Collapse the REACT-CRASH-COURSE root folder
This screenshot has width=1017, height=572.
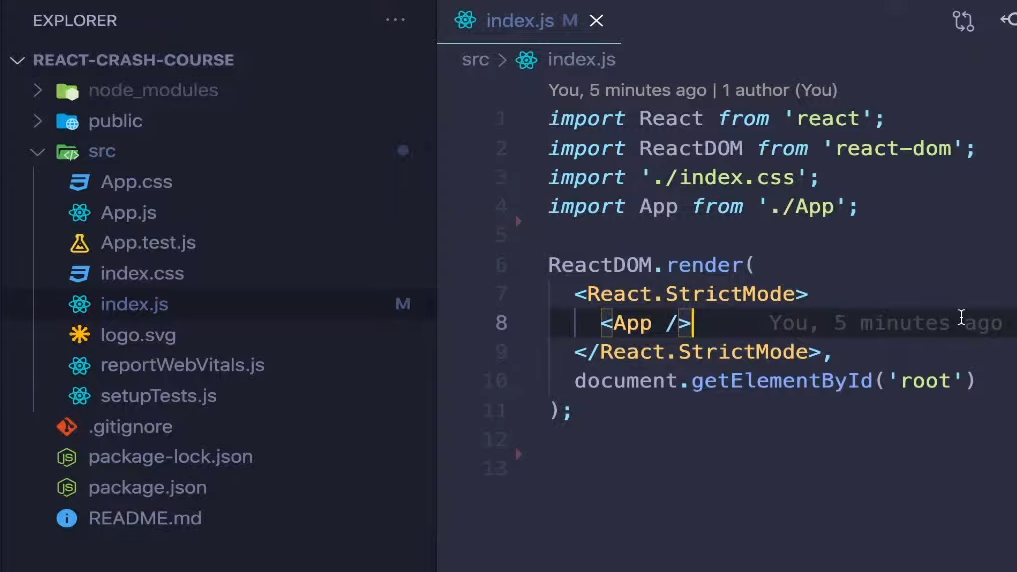18,60
